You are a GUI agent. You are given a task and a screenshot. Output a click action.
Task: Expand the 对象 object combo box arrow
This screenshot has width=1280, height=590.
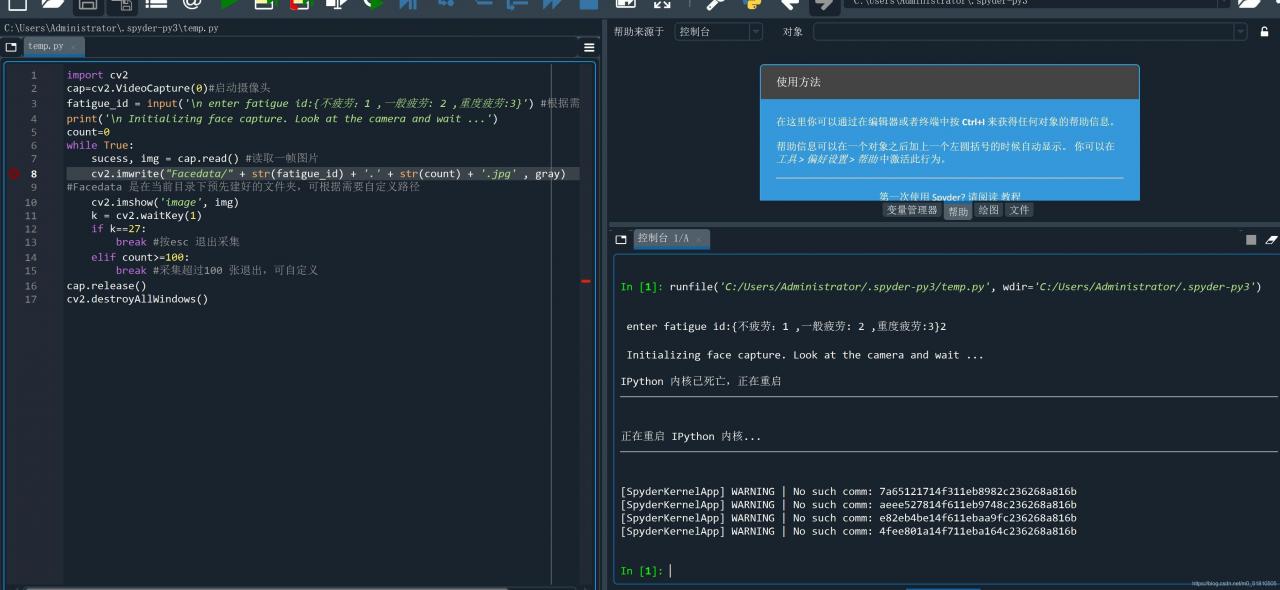[1240, 32]
